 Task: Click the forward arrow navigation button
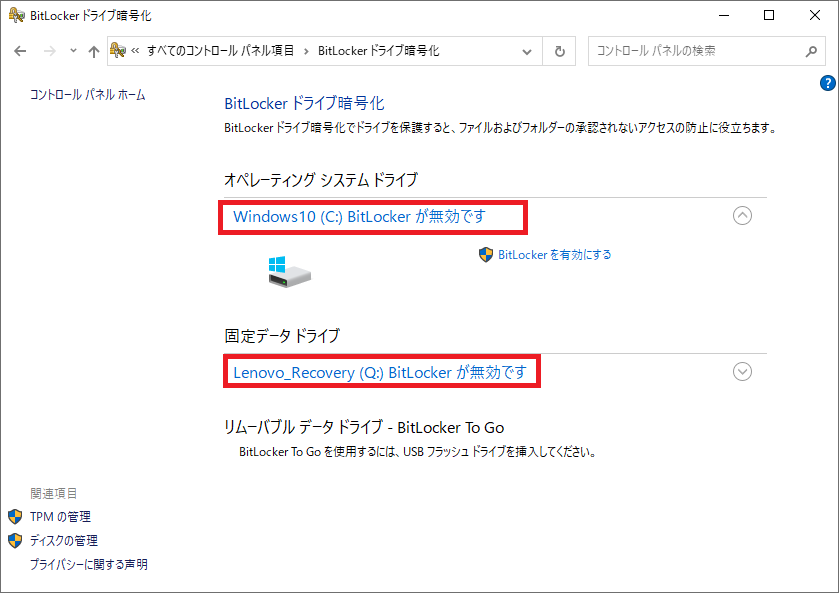pyautogui.click(x=49, y=51)
